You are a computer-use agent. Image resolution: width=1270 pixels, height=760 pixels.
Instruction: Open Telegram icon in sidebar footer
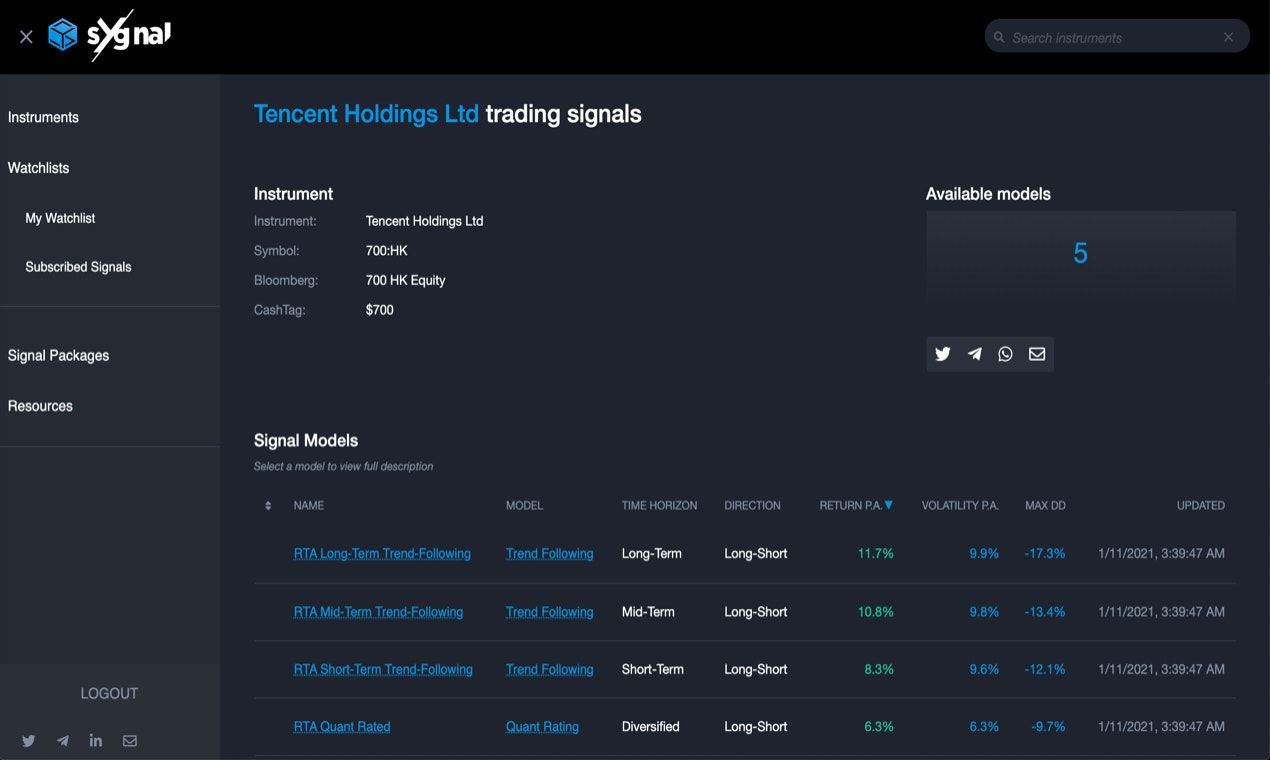click(x=63, y=741)
